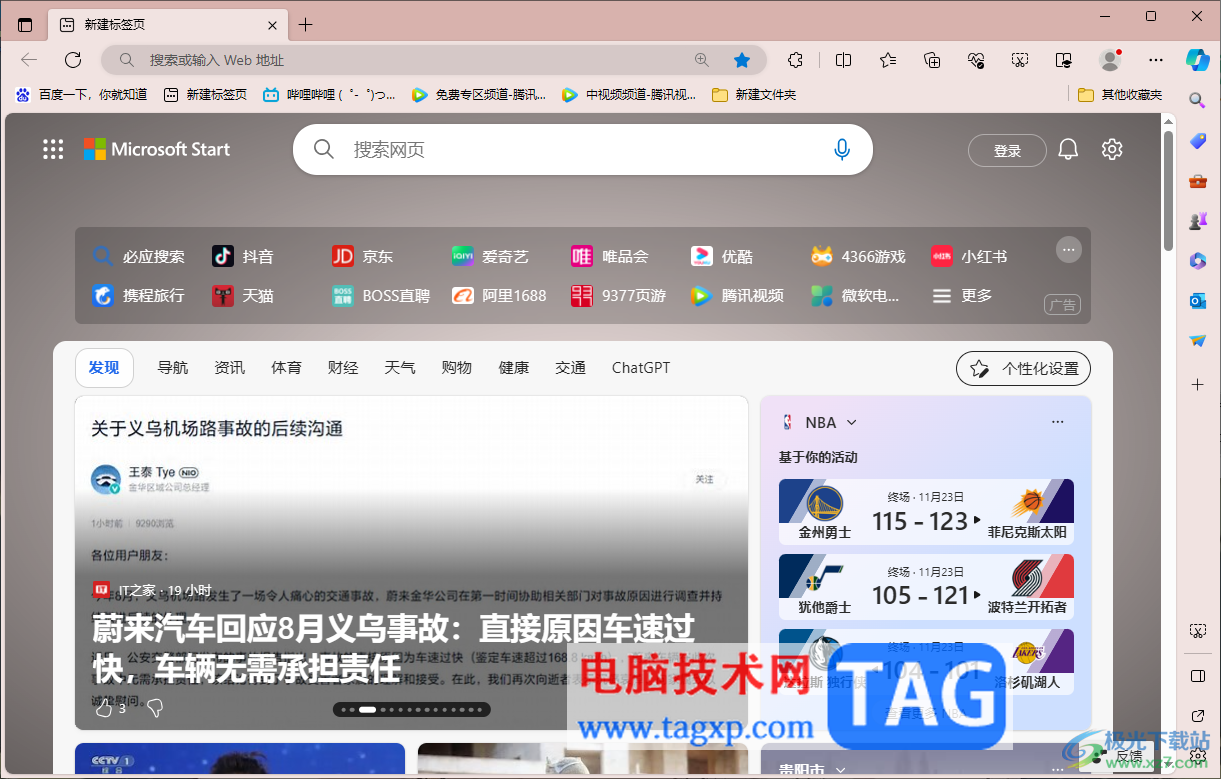Screen dimensions: 1221x779
Task: Open the settings and more ellipsis menu
Action: (1156, 60)
